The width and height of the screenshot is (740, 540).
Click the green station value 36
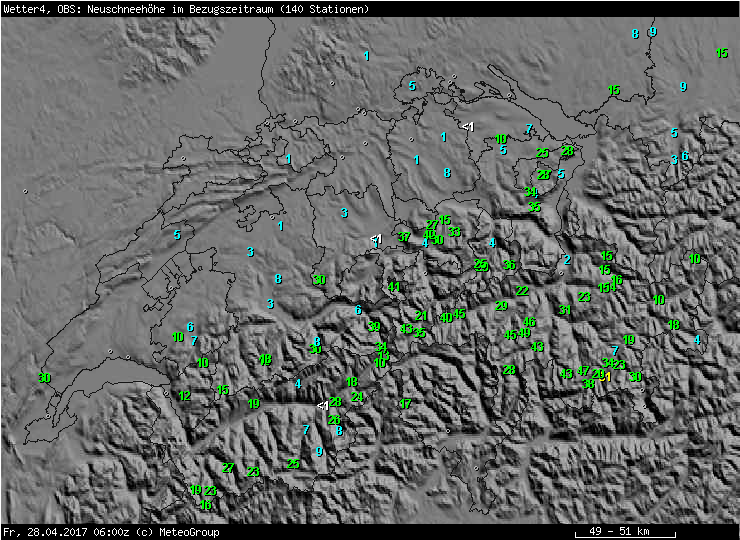[509, 265]
